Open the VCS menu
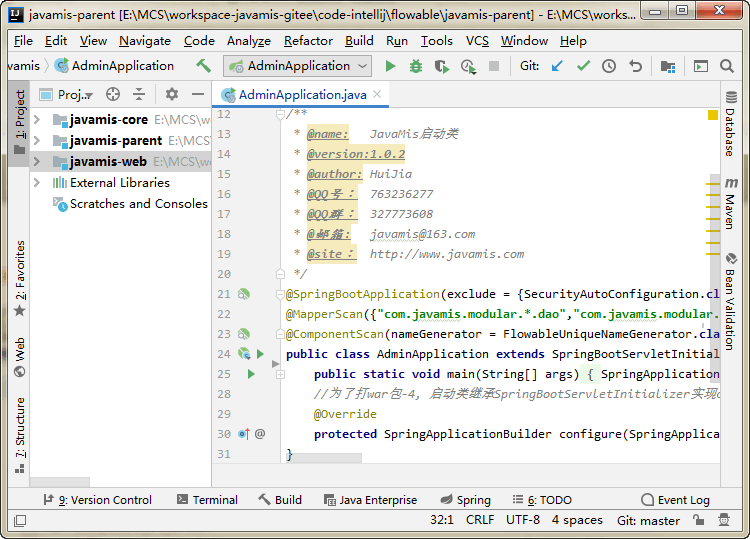The height and width of the screenshot is (539, 750). pyautogui.click(x=477, y=41)
